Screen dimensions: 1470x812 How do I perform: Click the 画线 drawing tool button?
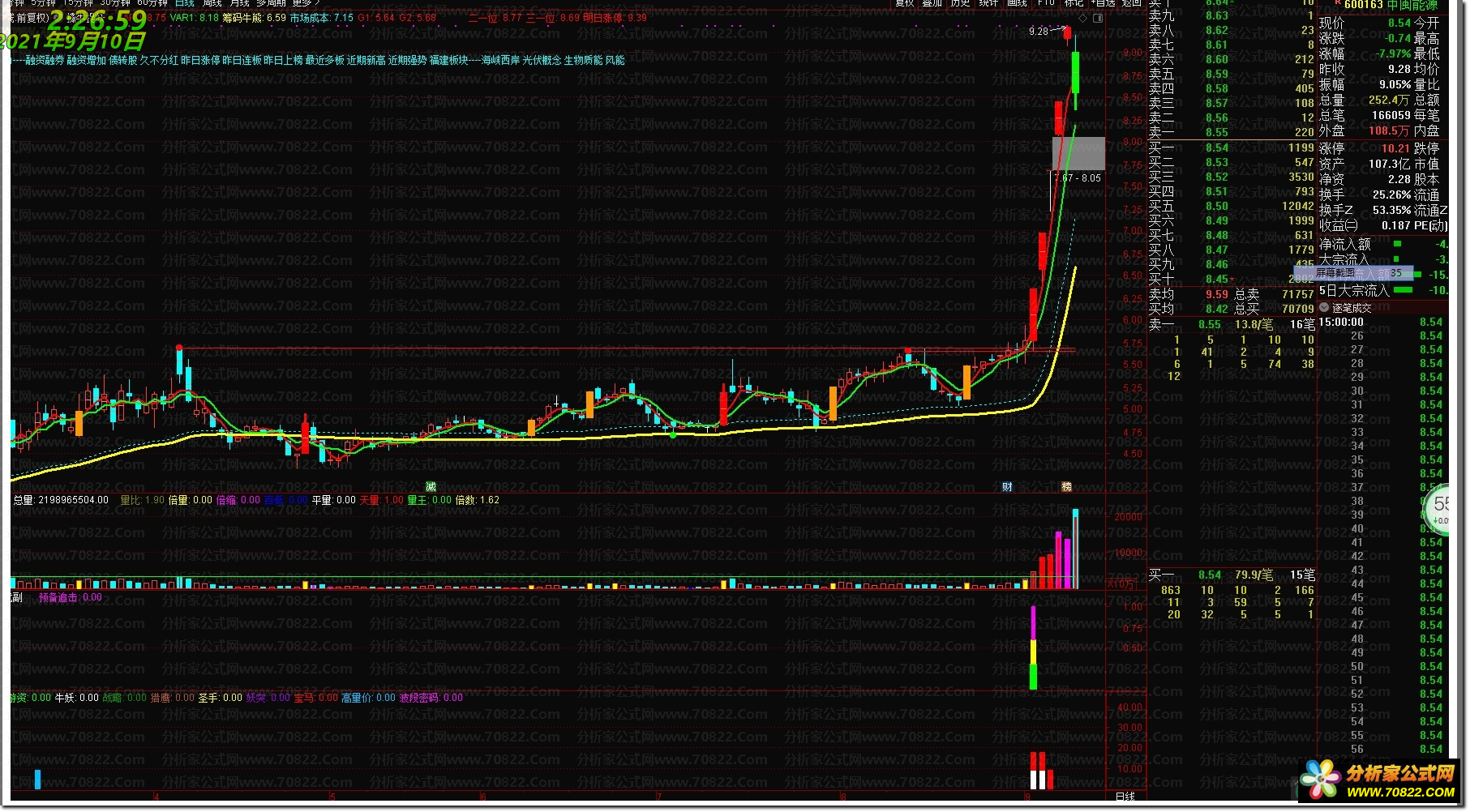point(1017,3)
